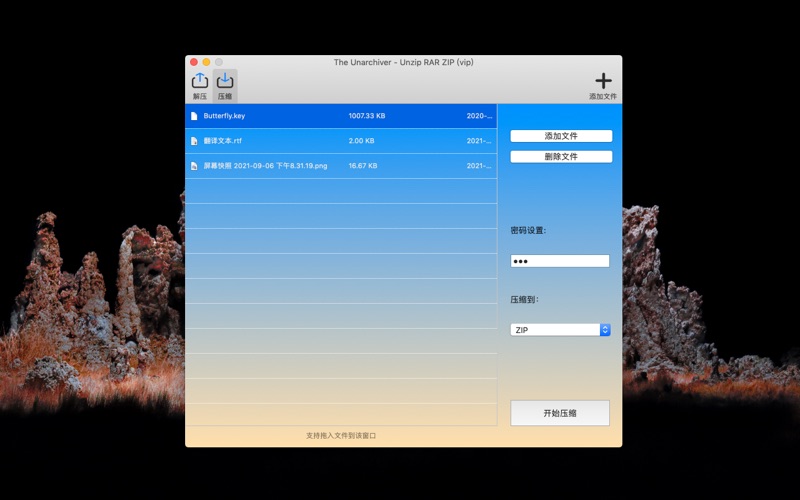The width and height of the screenshot is (800, 500).
Task: Click the date cell of 屏幕快照 png row
Action: 479,166
